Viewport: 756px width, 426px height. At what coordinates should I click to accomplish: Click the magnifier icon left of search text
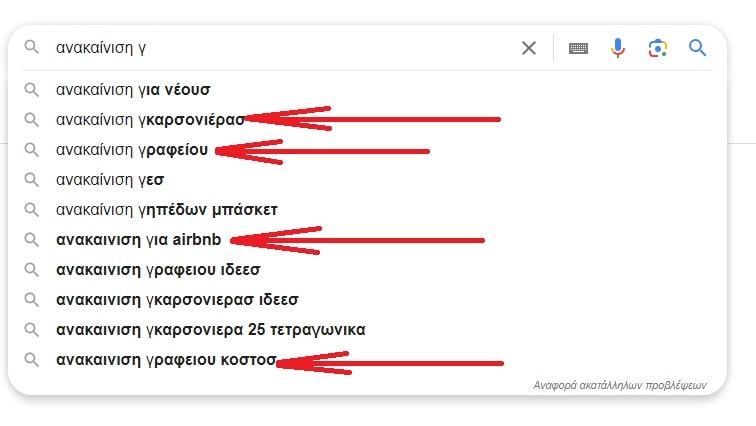click(32, 48)
